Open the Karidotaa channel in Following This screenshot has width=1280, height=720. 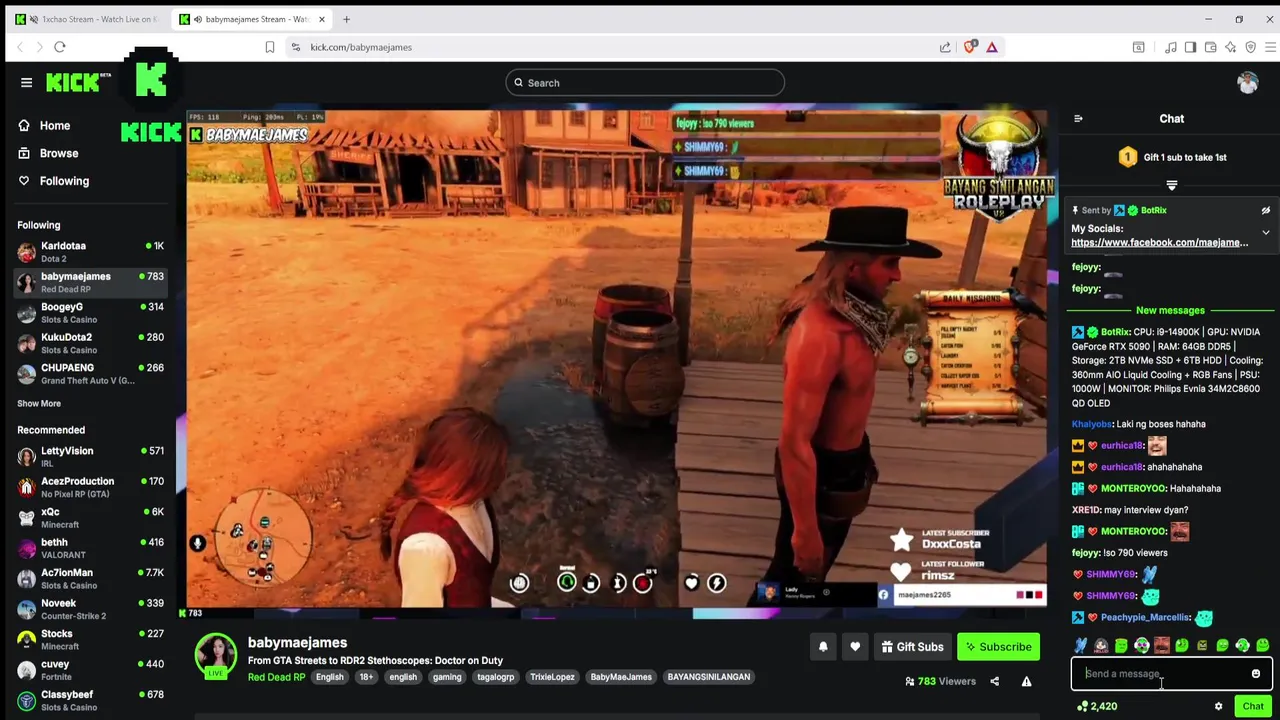[90, 252]
